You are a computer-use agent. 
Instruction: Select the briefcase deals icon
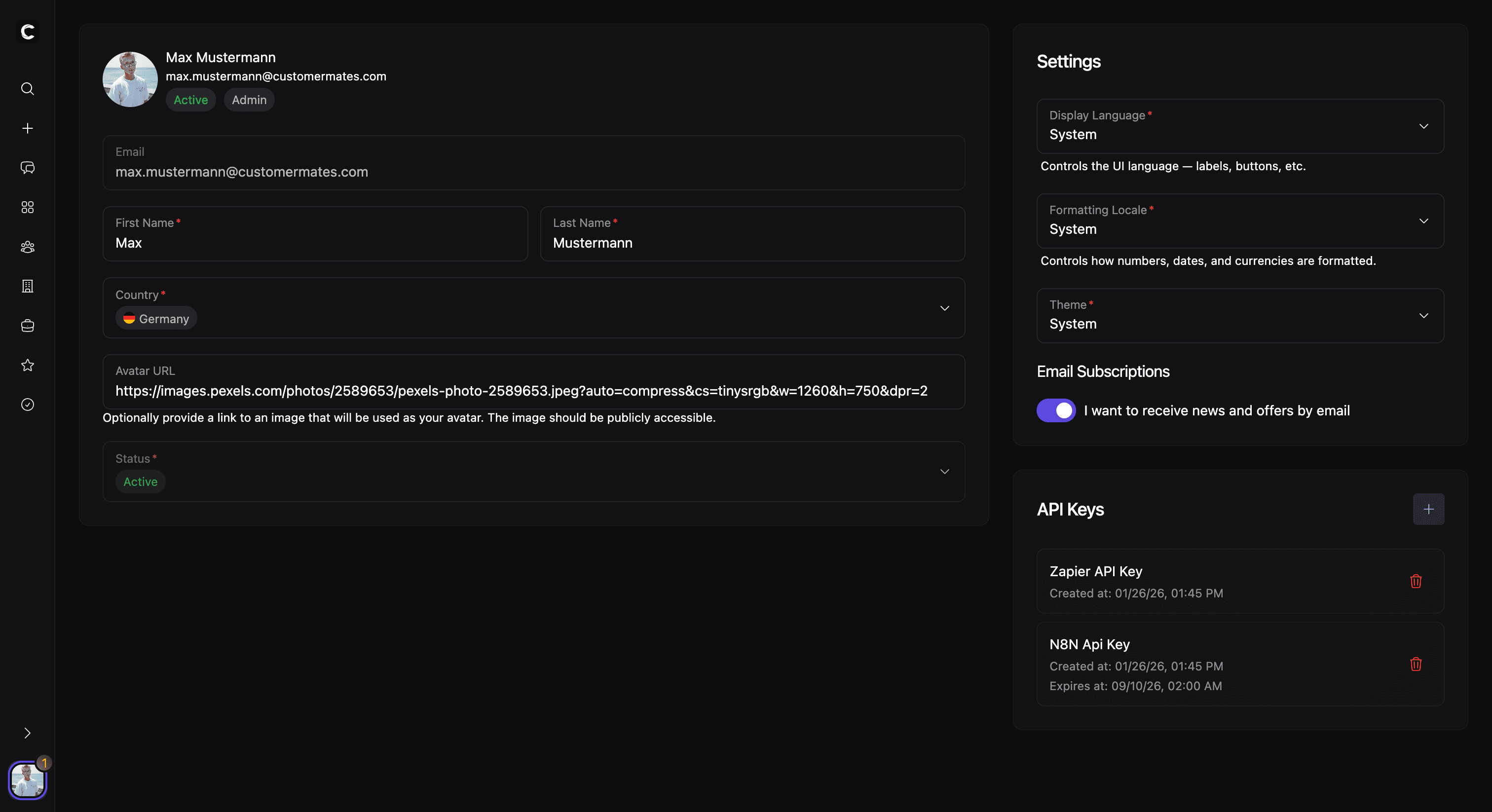[x=27, y=326]
